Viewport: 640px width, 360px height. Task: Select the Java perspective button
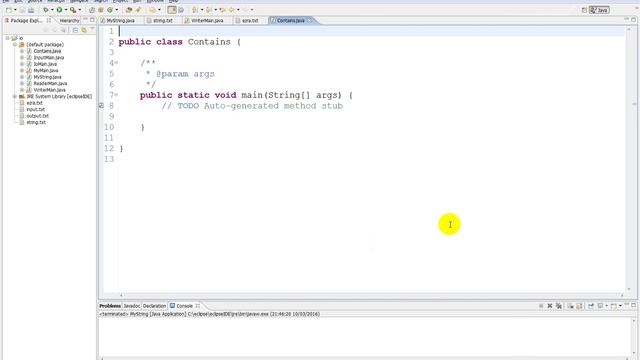(x=599, y=10)
